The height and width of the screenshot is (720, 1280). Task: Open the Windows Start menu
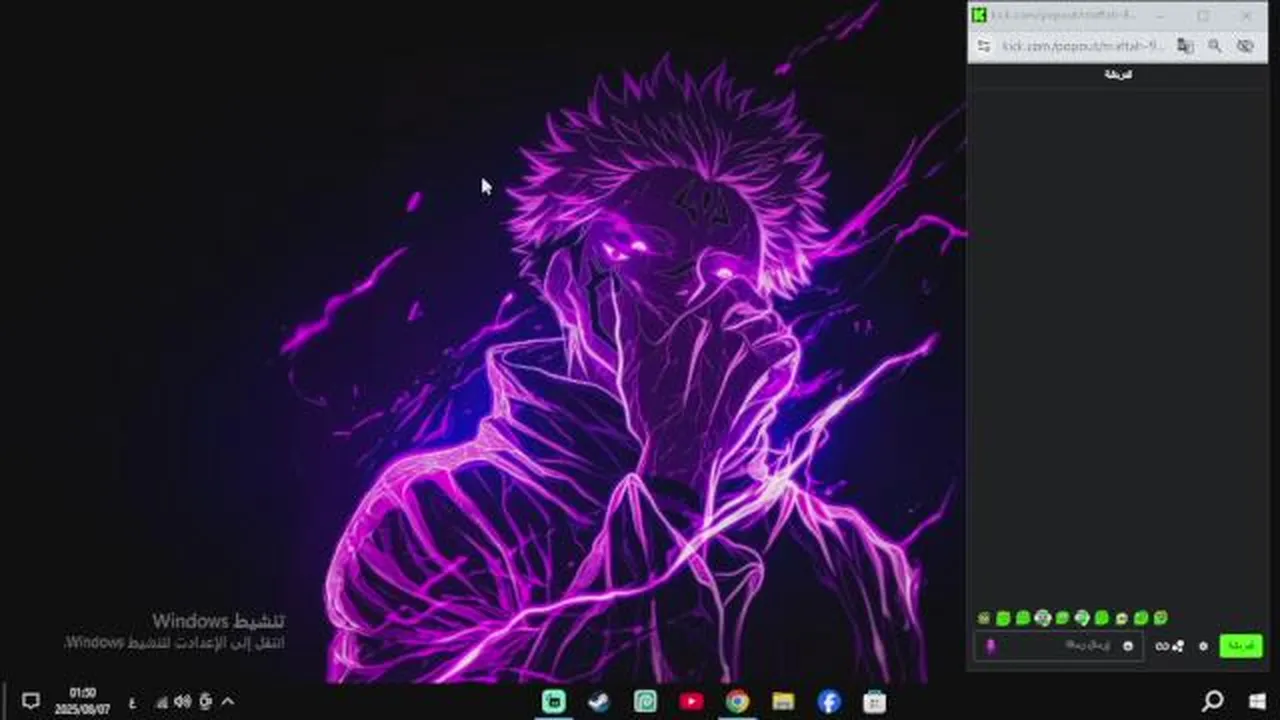click(x=1258, y=701)
